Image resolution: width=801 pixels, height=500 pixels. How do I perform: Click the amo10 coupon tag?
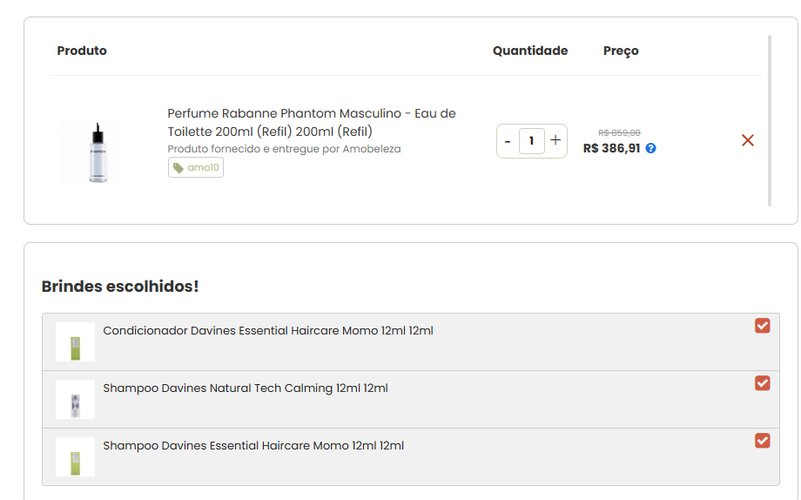196,168
